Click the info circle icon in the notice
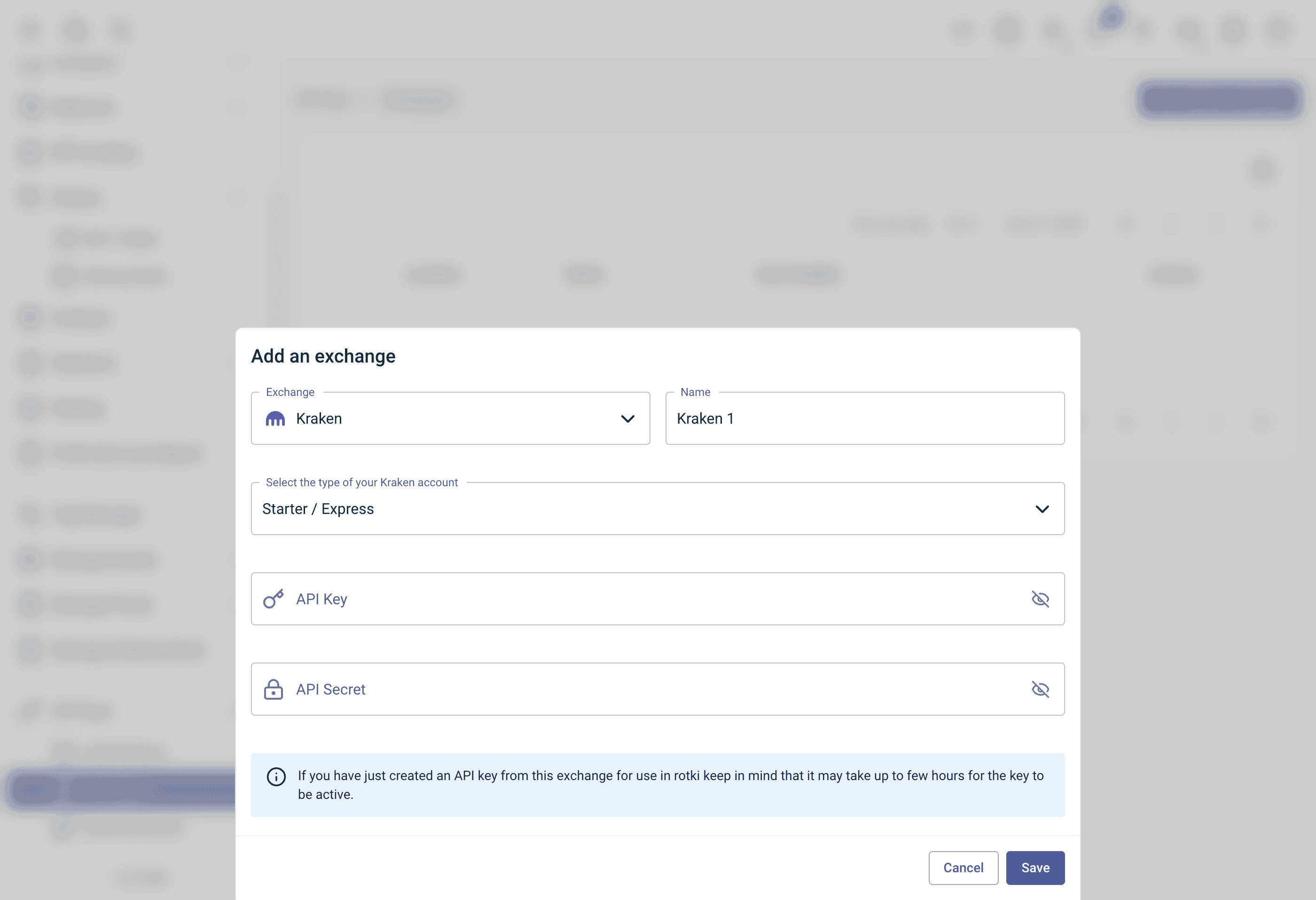This screenshot has height=900, width=1316. click(x=276, y=776)
